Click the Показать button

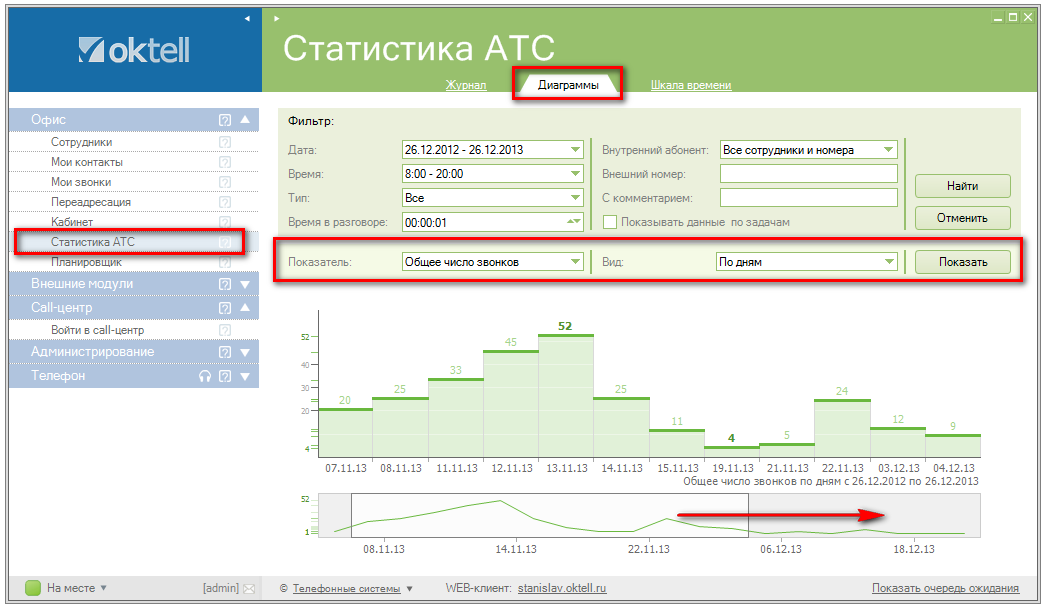point(962,262)
